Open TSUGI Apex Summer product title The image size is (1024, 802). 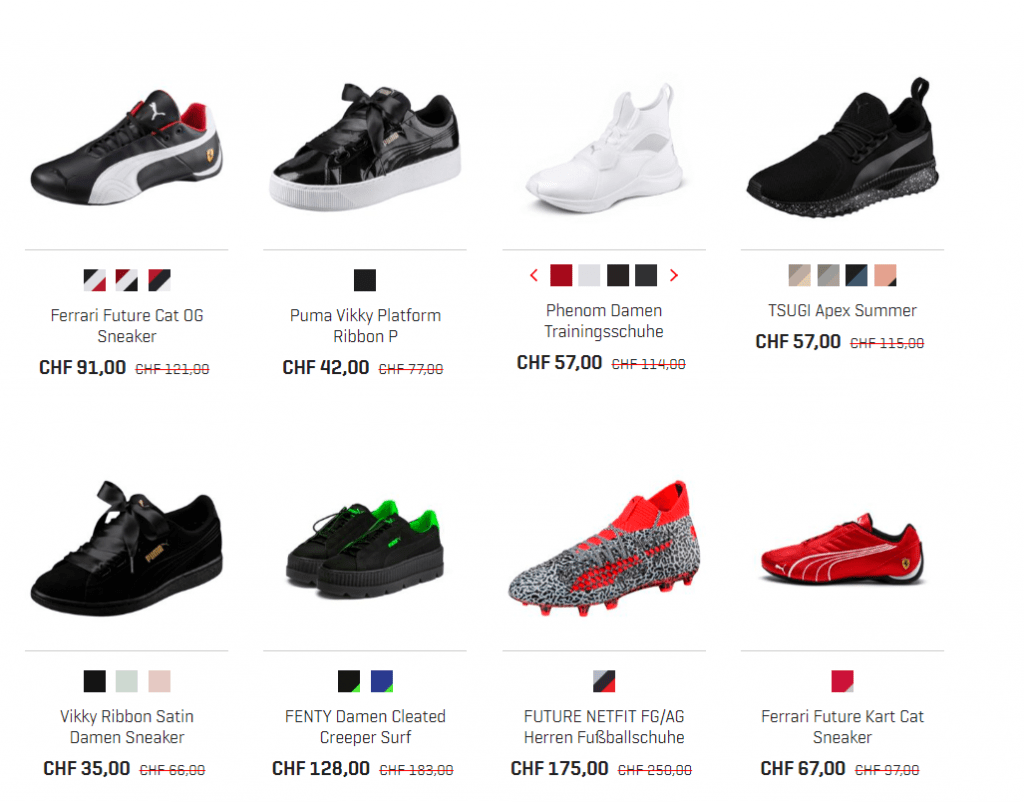click(x=842, y=311)
